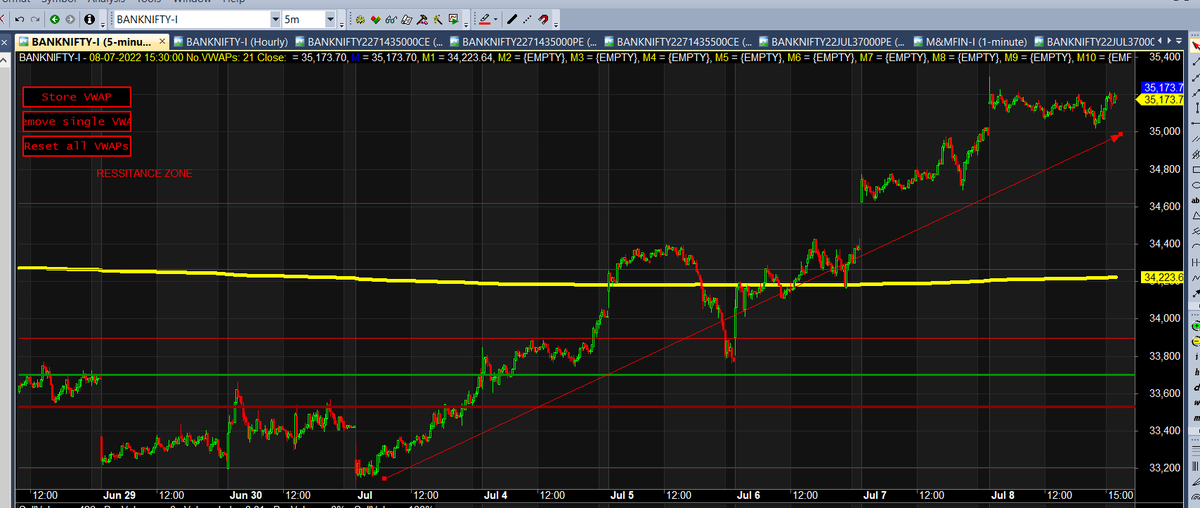Open the 5m interval dropdown arrow
The width and height of the screenshot is (1200, 508).
331,19
